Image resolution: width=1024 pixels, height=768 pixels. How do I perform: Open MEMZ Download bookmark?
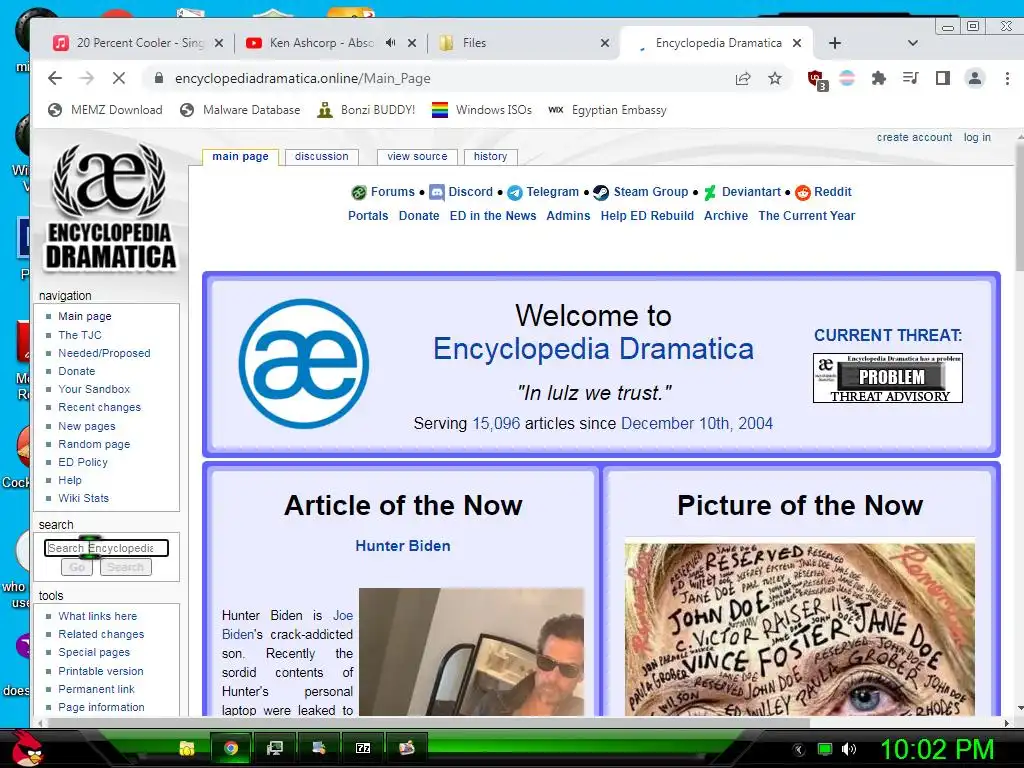pos(106,110)
